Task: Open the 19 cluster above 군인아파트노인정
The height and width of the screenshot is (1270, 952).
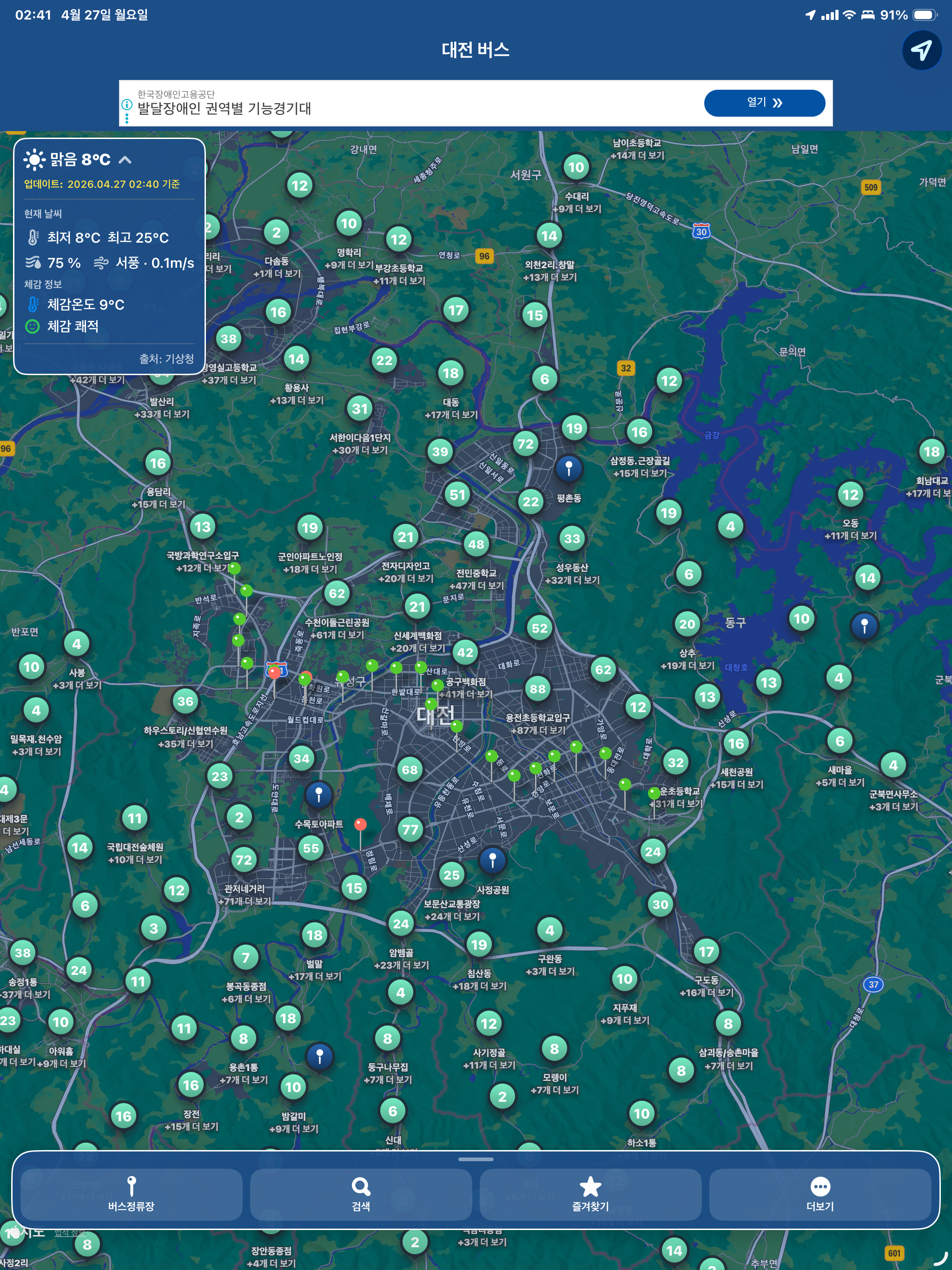Action: pos(310,527)
